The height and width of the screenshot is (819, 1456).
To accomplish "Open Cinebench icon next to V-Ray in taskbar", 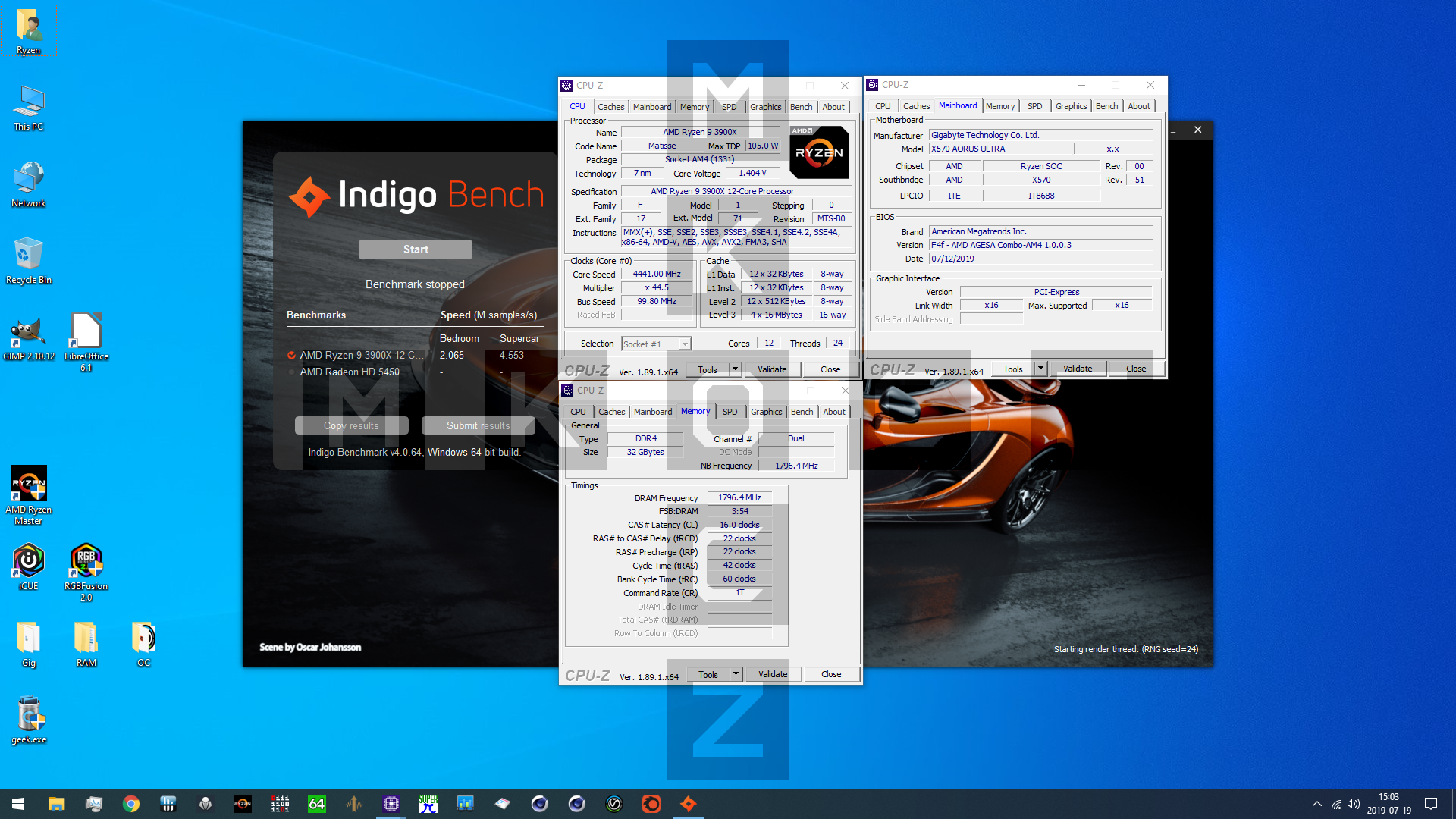I will pos(577,804).
